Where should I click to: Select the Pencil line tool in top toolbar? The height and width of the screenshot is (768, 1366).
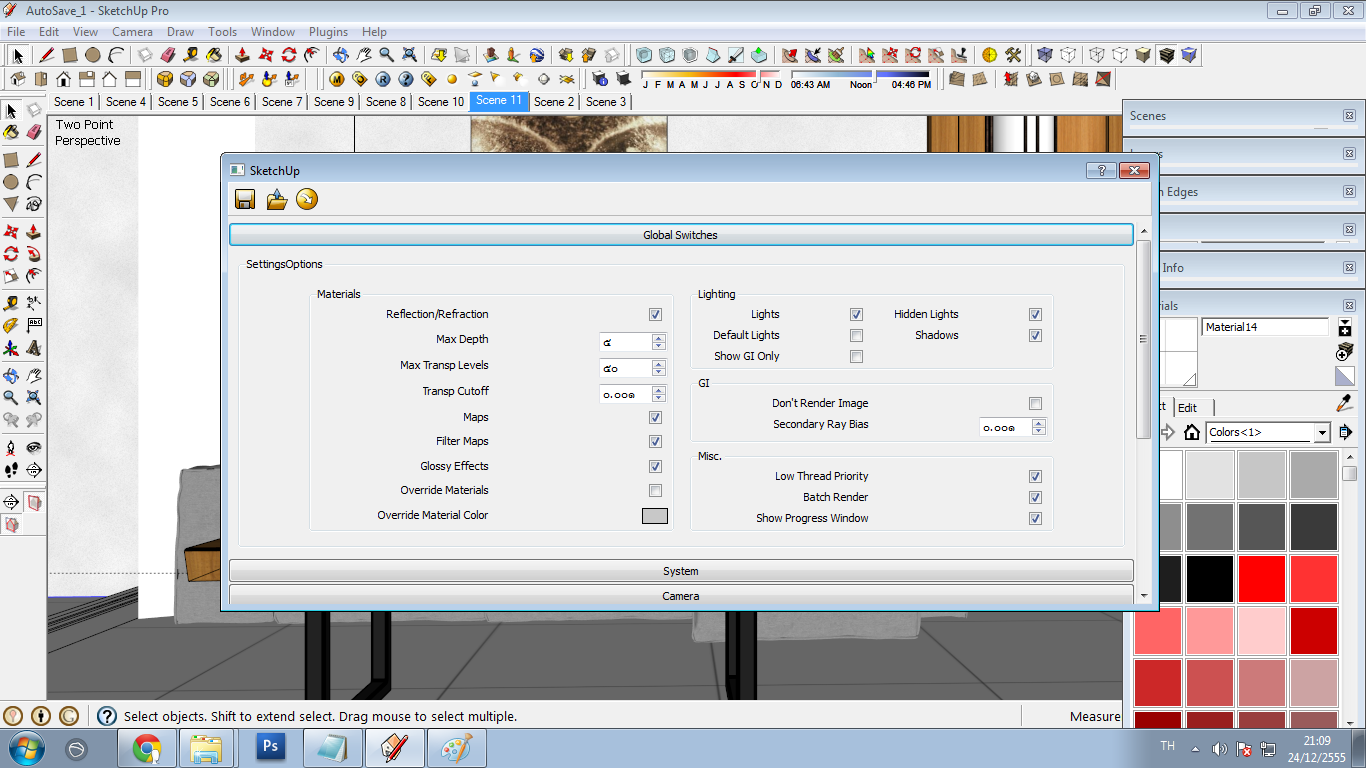pos(46,55)
